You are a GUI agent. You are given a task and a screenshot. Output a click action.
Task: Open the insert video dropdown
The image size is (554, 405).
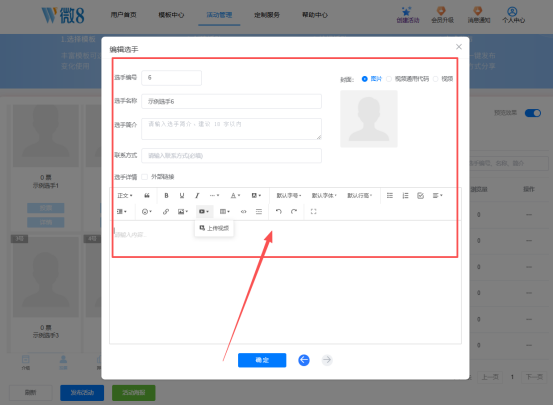tap(204, 212)
